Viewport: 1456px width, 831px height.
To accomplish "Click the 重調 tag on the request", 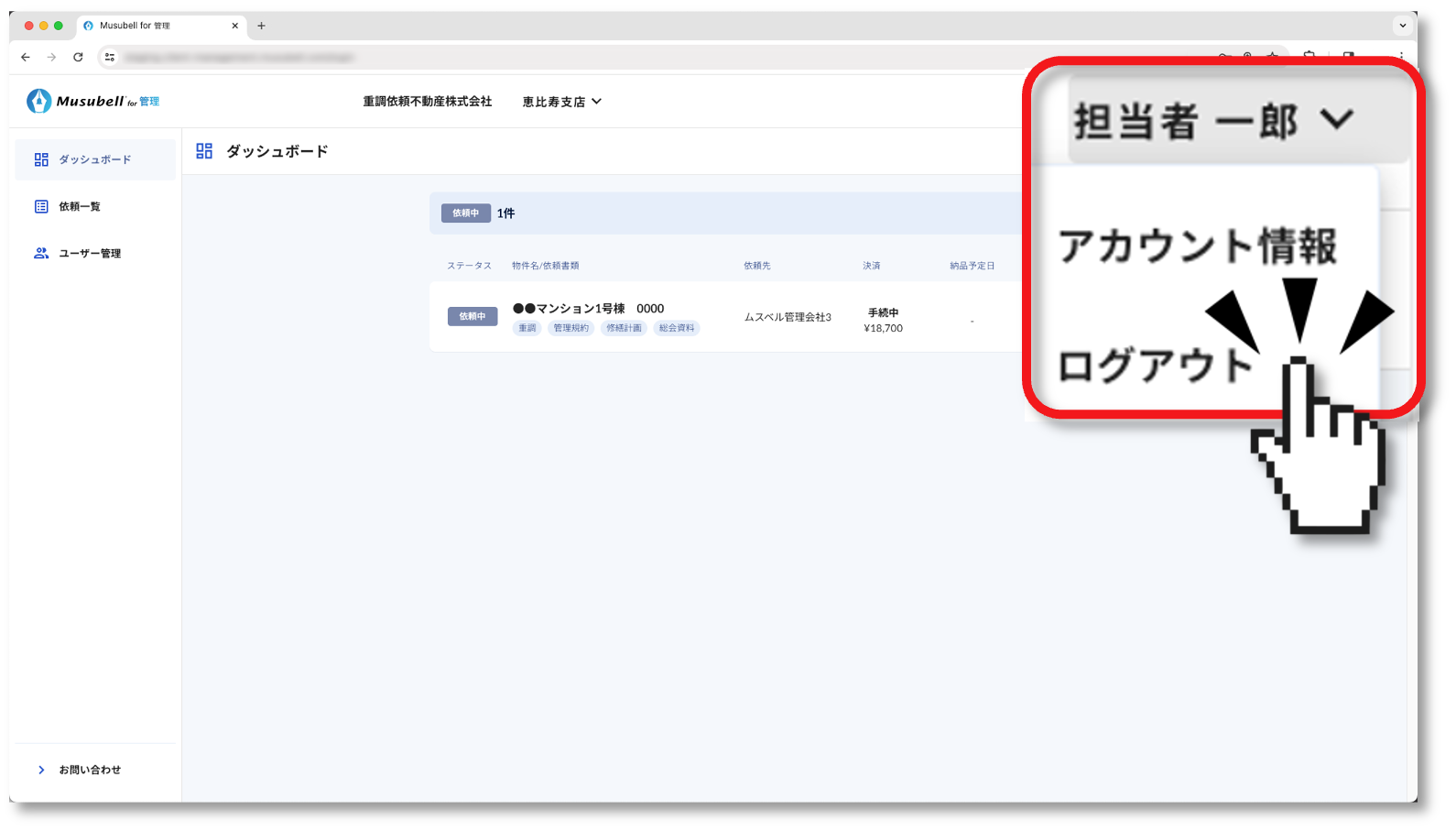I will tap(527, 328).
